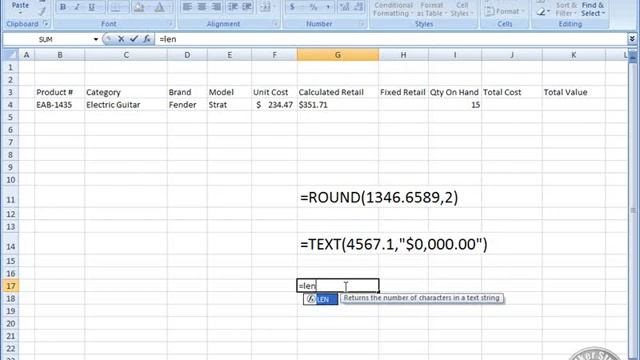Open Sort & Filter dropdown
This screenshot has height=360, width=640.
coord(566,9)
